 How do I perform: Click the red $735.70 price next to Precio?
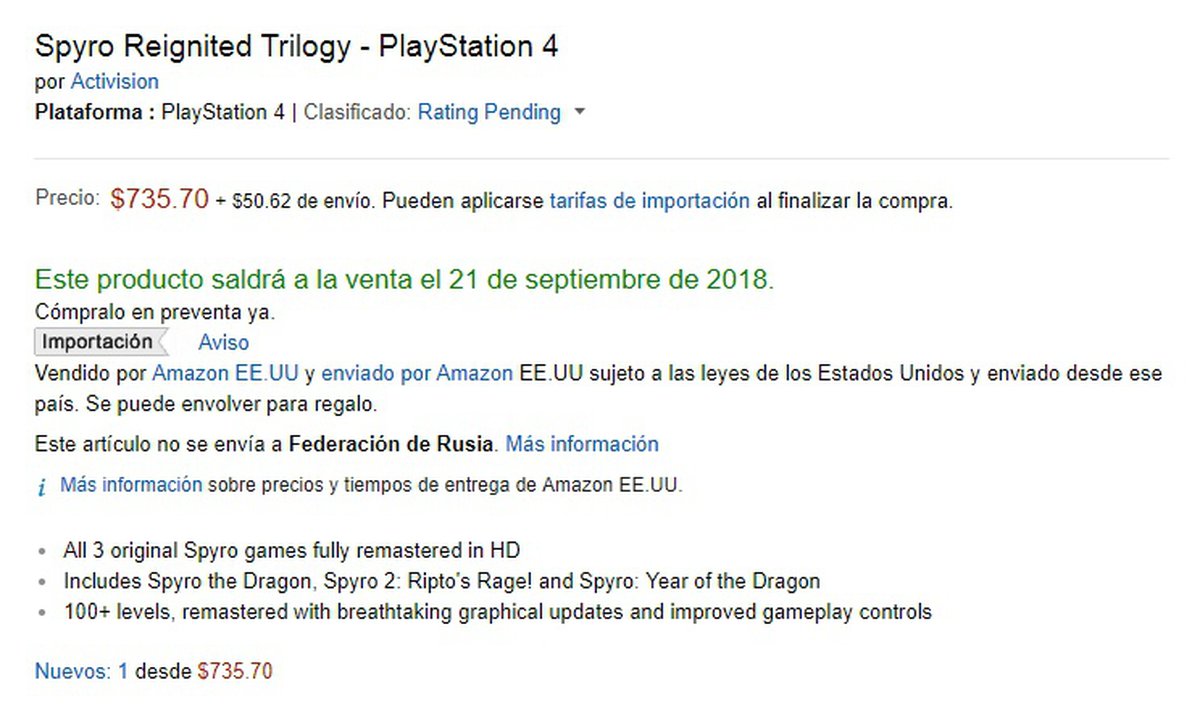[160, 199]
